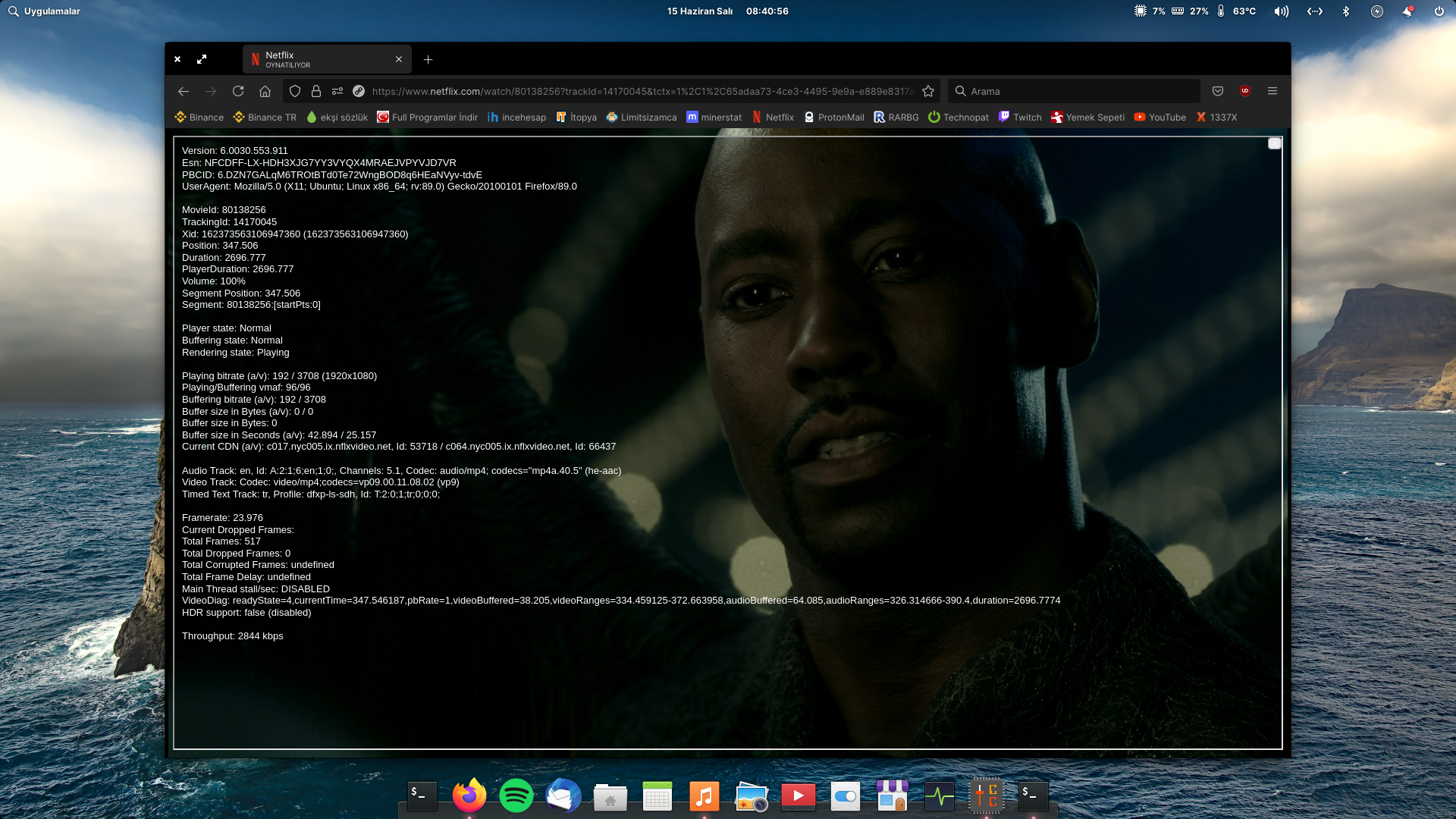Close the Netflix debug info overlay

[1275, 143]
